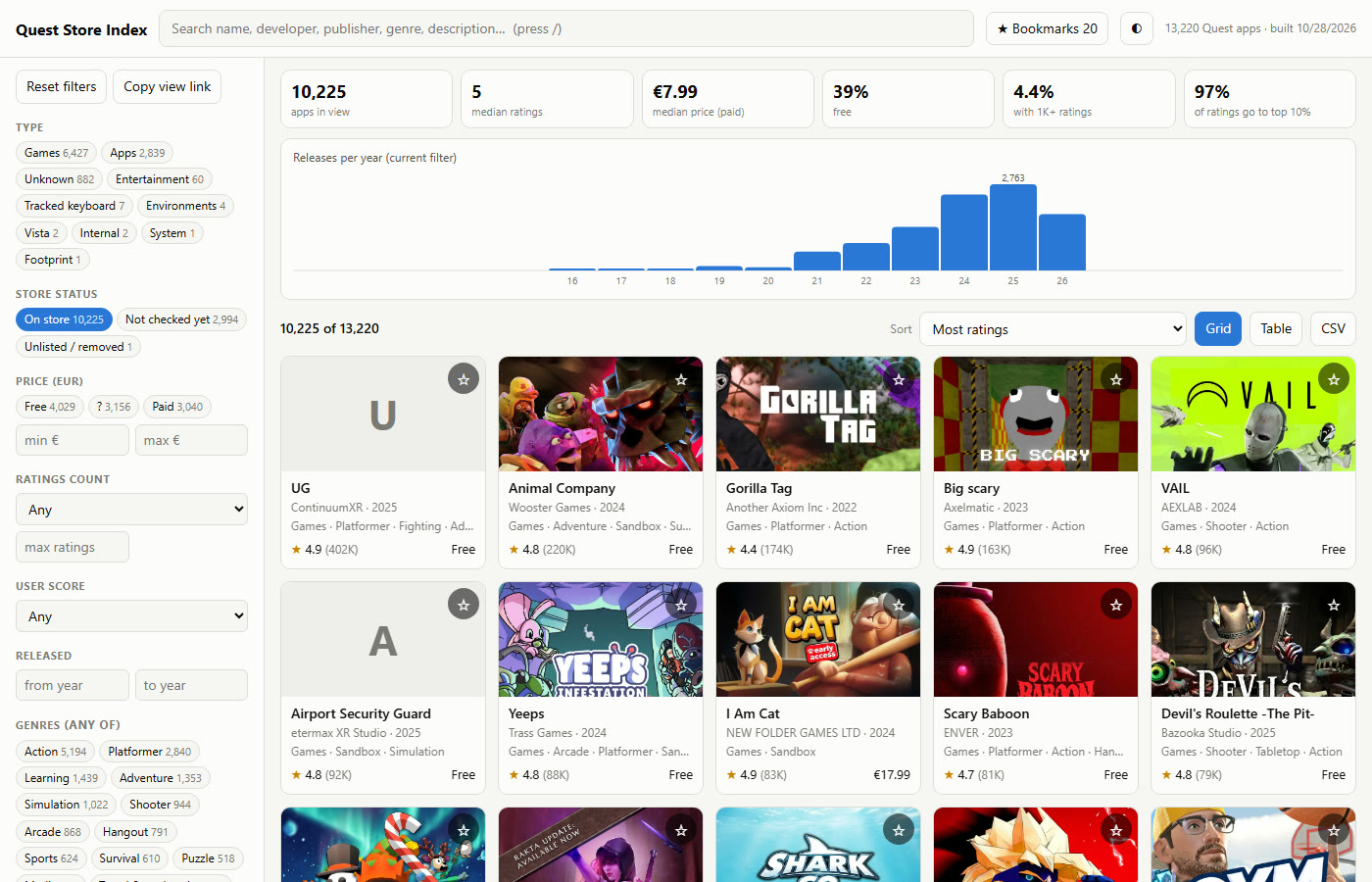This screenshot has width=1372, height=882.
Task: Toggle the Free price filter chip
Action: pos(50,407)
